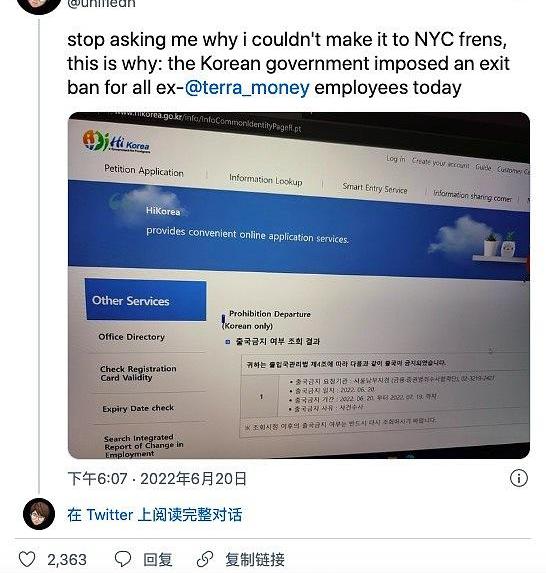Image resolution: width=546 pixels, height=573 pixels.
Task: Click the author's profile avatar at top
Action: pos(39,4)
